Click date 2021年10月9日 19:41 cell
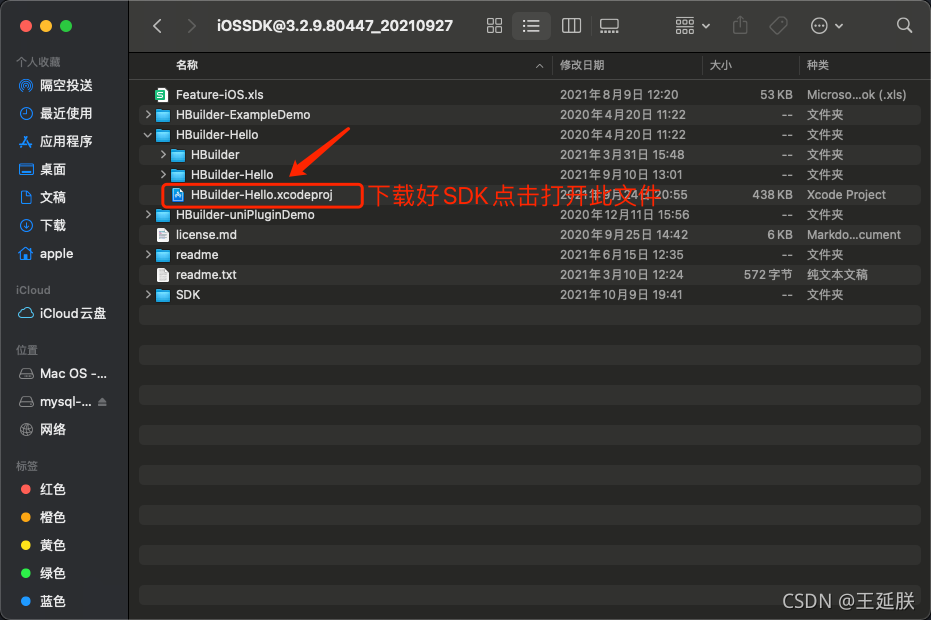The height and width of the screenshot is (620, 931). [621, 295]
